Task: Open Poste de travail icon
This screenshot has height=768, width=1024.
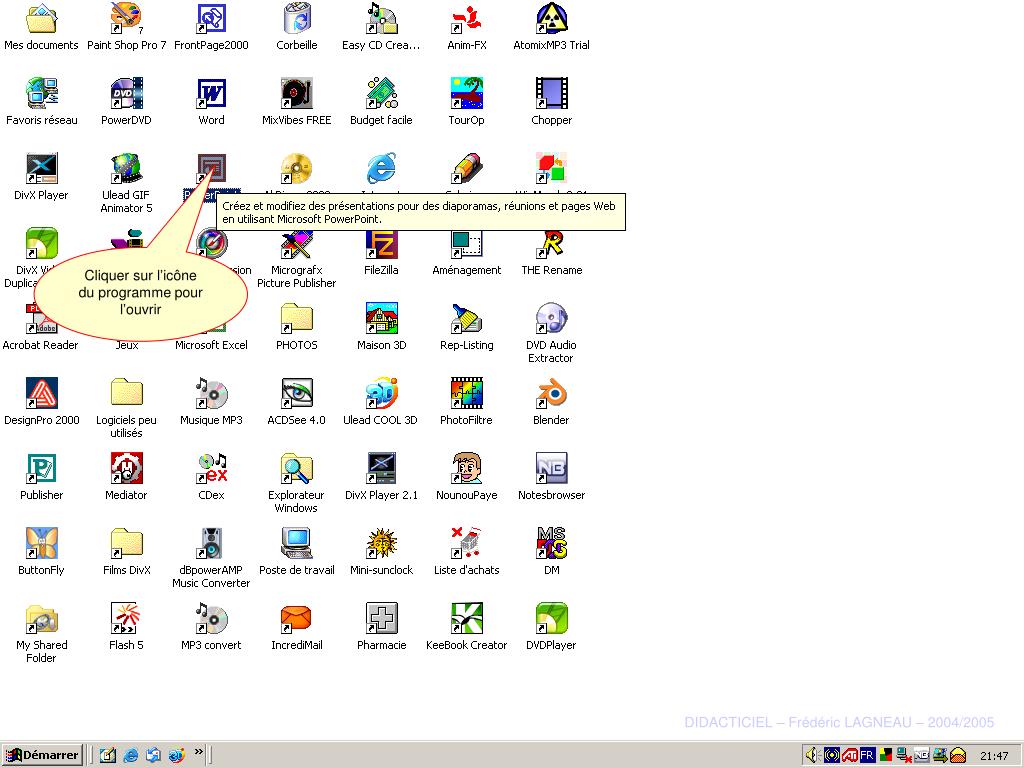Action: pyautogui.click(x=297, y=543)
